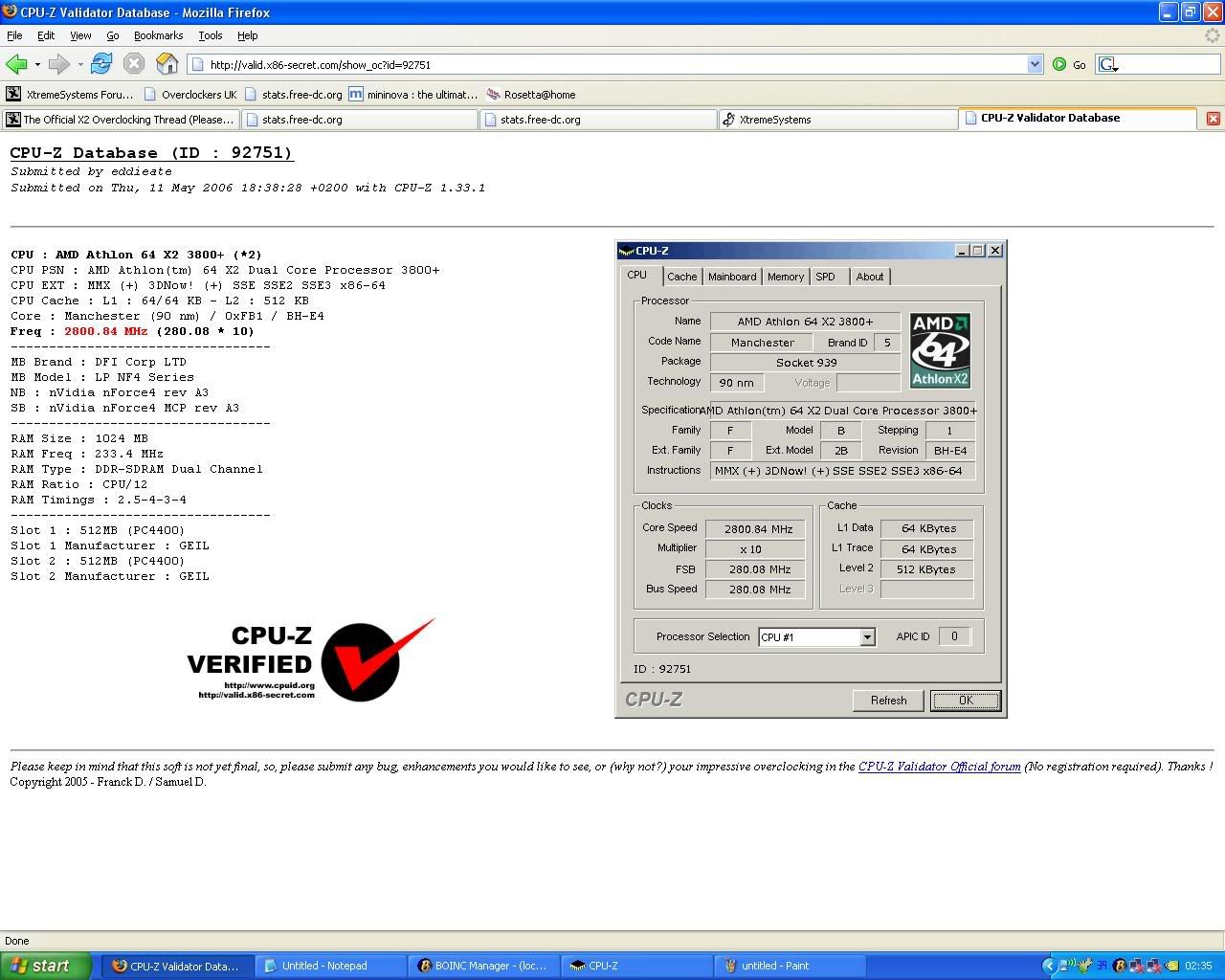Viewport: 1225px width, 980px height.
Task: Click the green Go icon
Action: [x=1059, y=64]
